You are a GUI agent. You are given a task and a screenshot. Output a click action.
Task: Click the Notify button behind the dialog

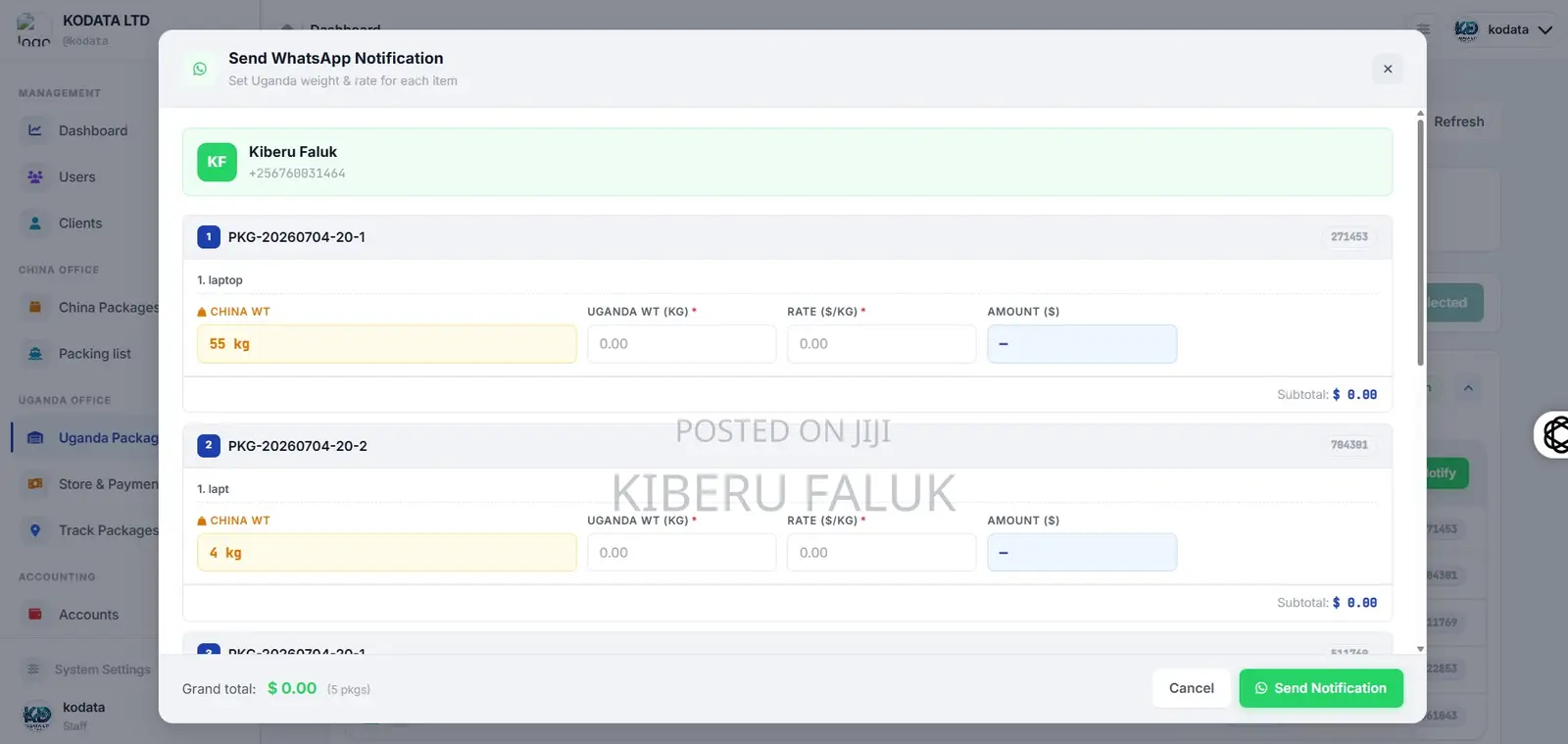1447,472
